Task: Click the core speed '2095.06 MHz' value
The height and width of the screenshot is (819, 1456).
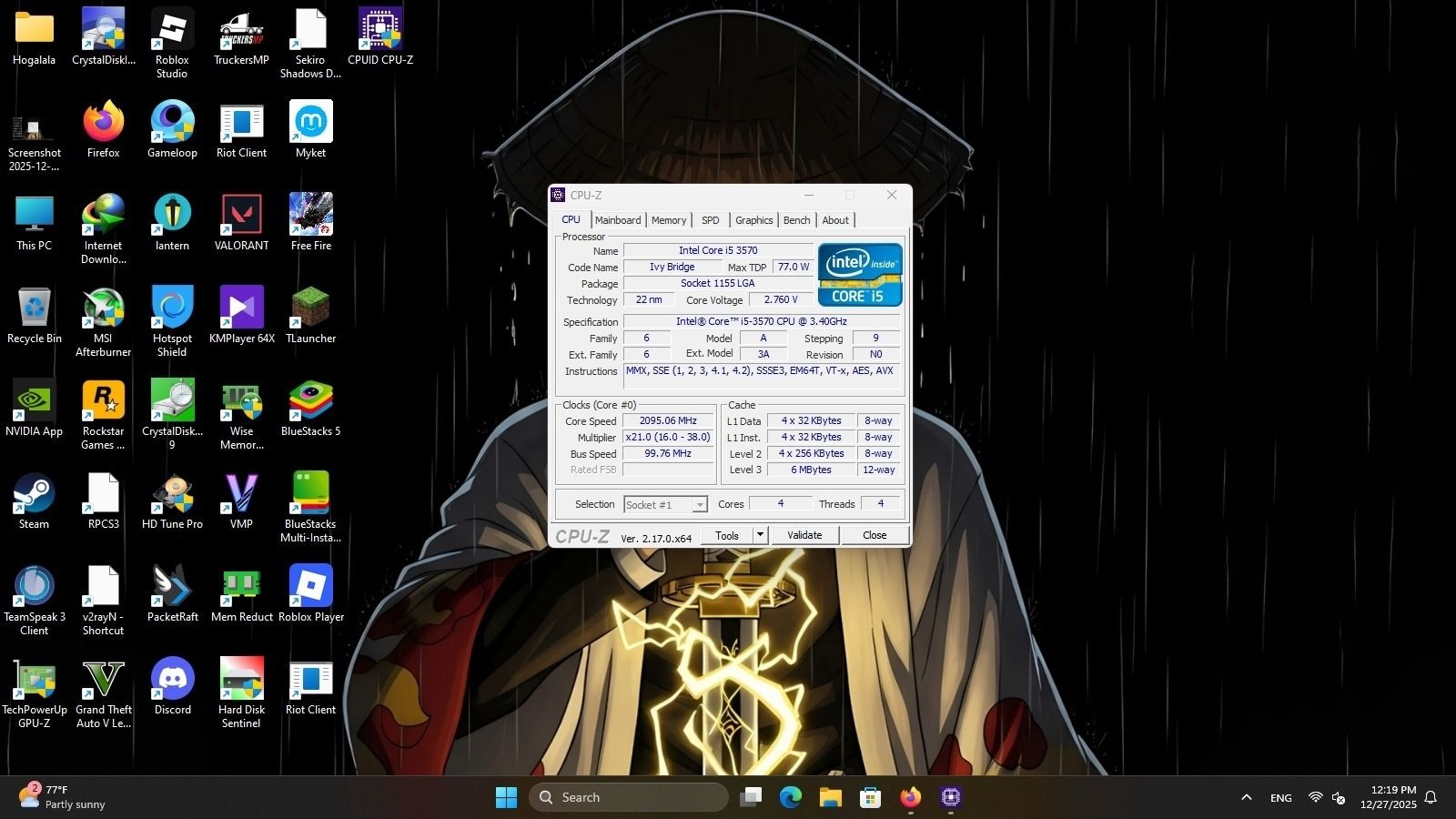Action: (668, 420)
